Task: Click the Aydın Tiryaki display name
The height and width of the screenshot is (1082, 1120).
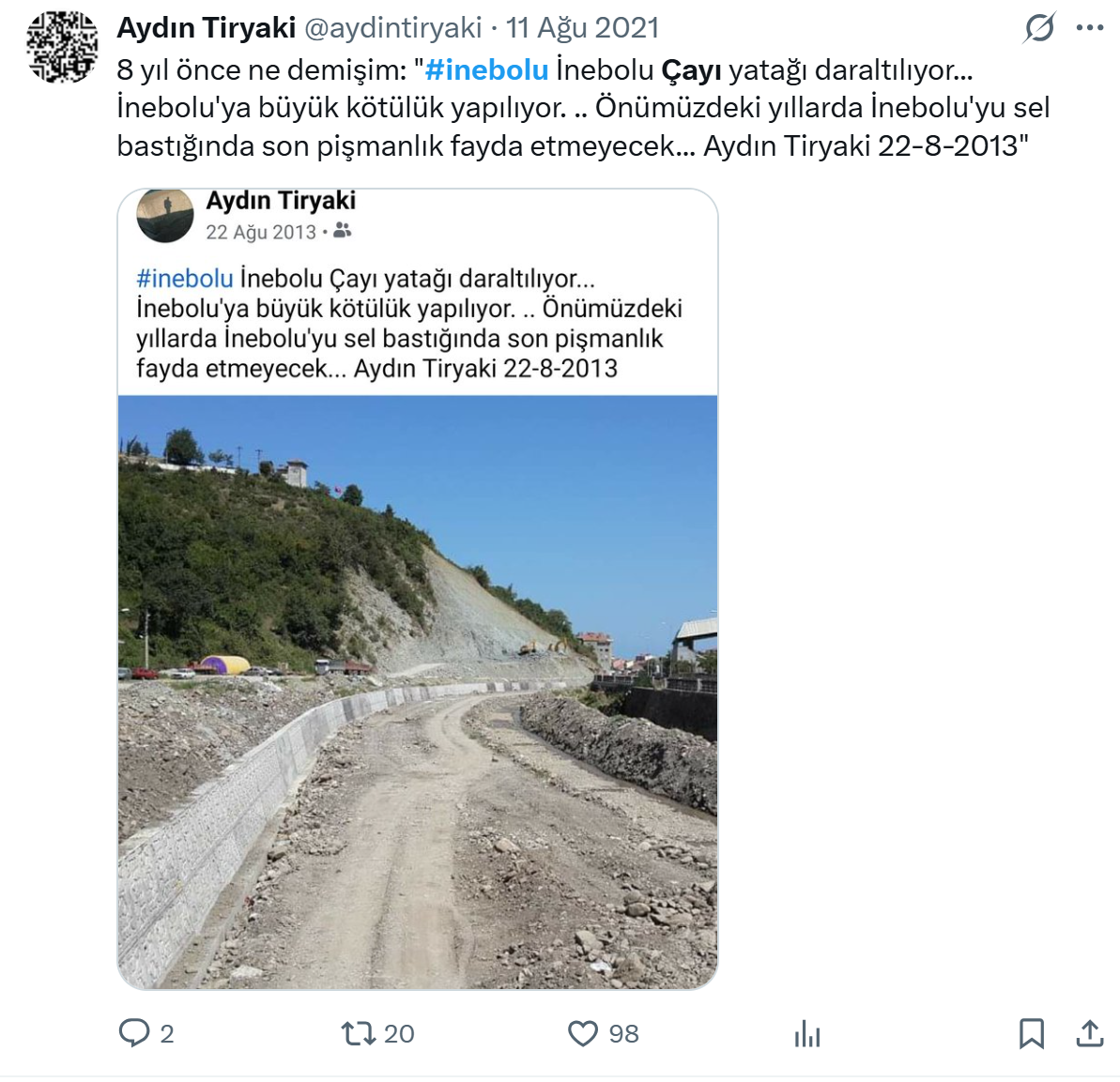Action: [207, 28]
